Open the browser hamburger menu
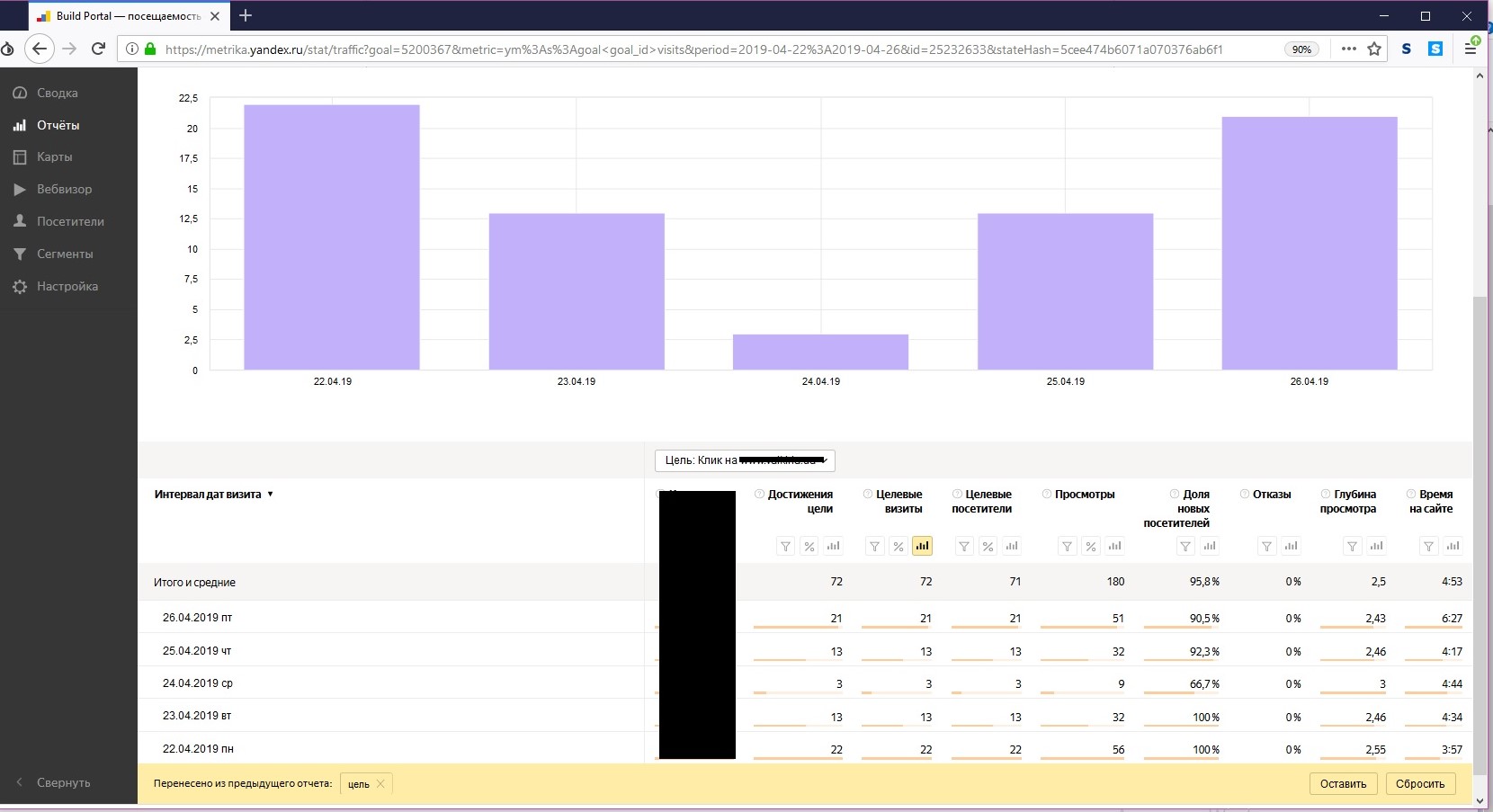This screenshot has height=812, width=1493. (1471, 49)
